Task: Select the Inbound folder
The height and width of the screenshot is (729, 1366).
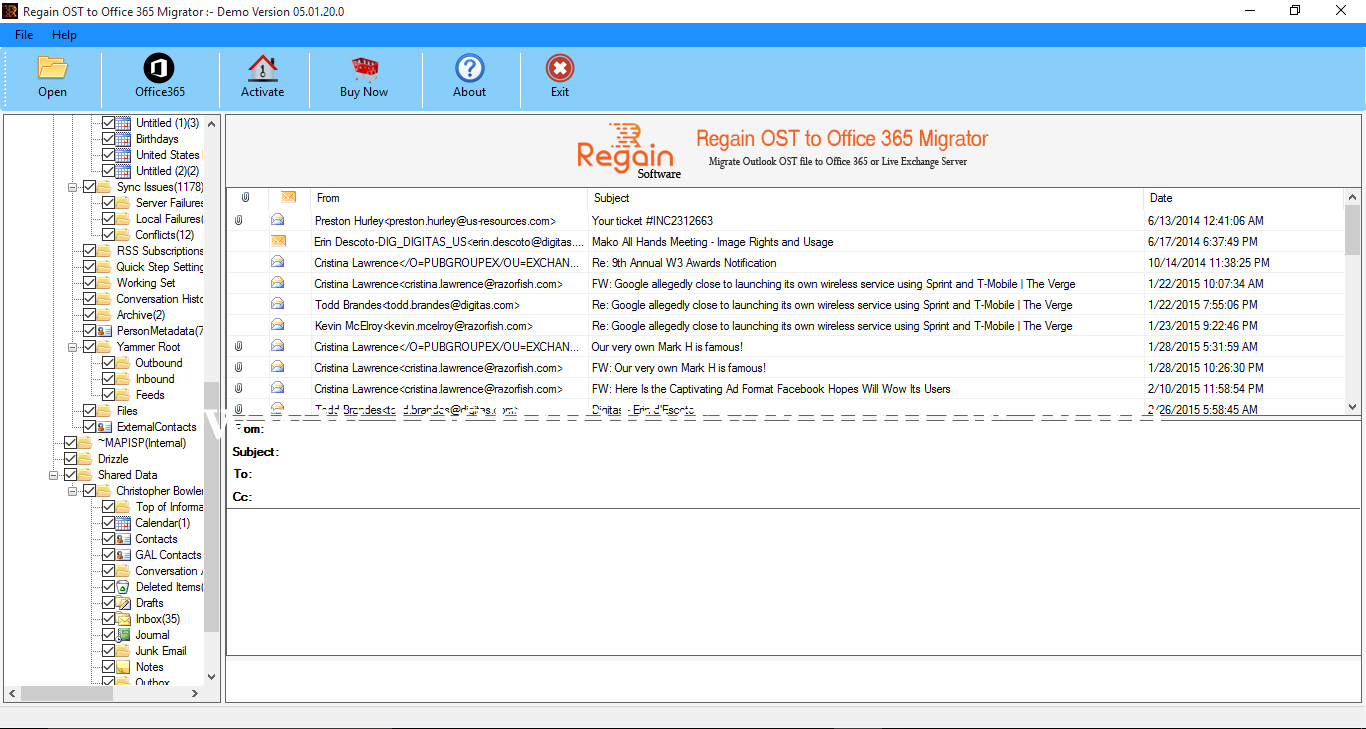Action: [155, 379]
